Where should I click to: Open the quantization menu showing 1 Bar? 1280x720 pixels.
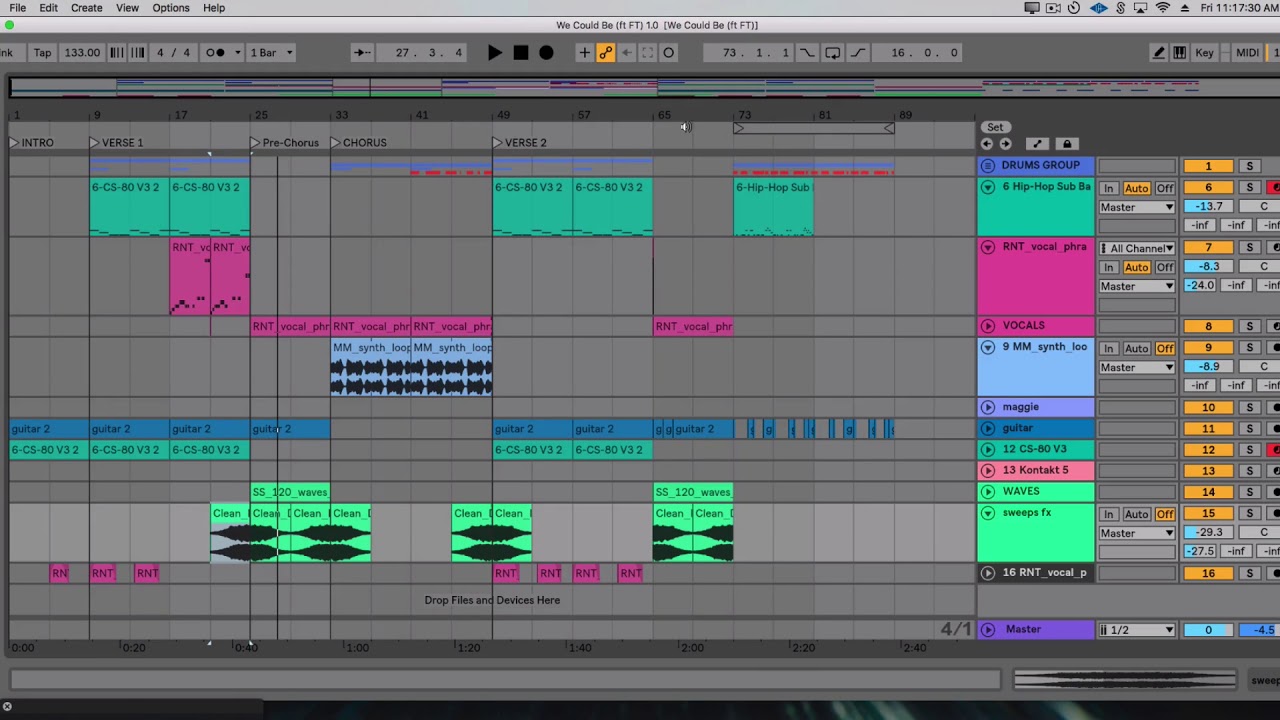[x=271, y=53]
